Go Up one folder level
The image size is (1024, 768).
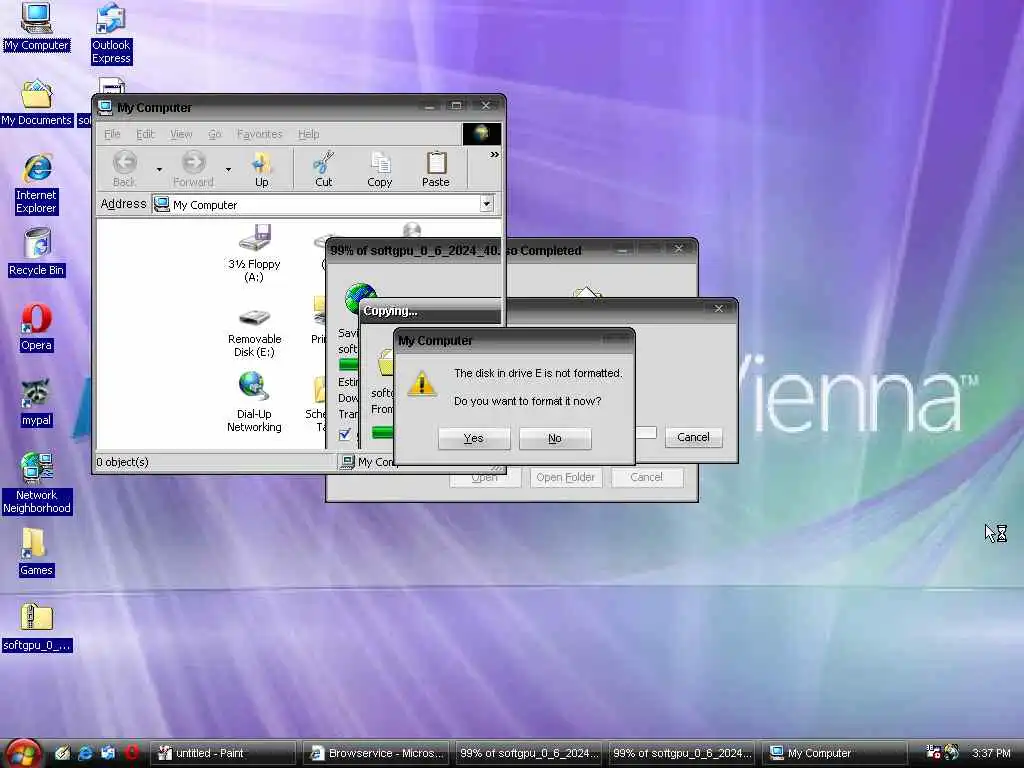262,168
